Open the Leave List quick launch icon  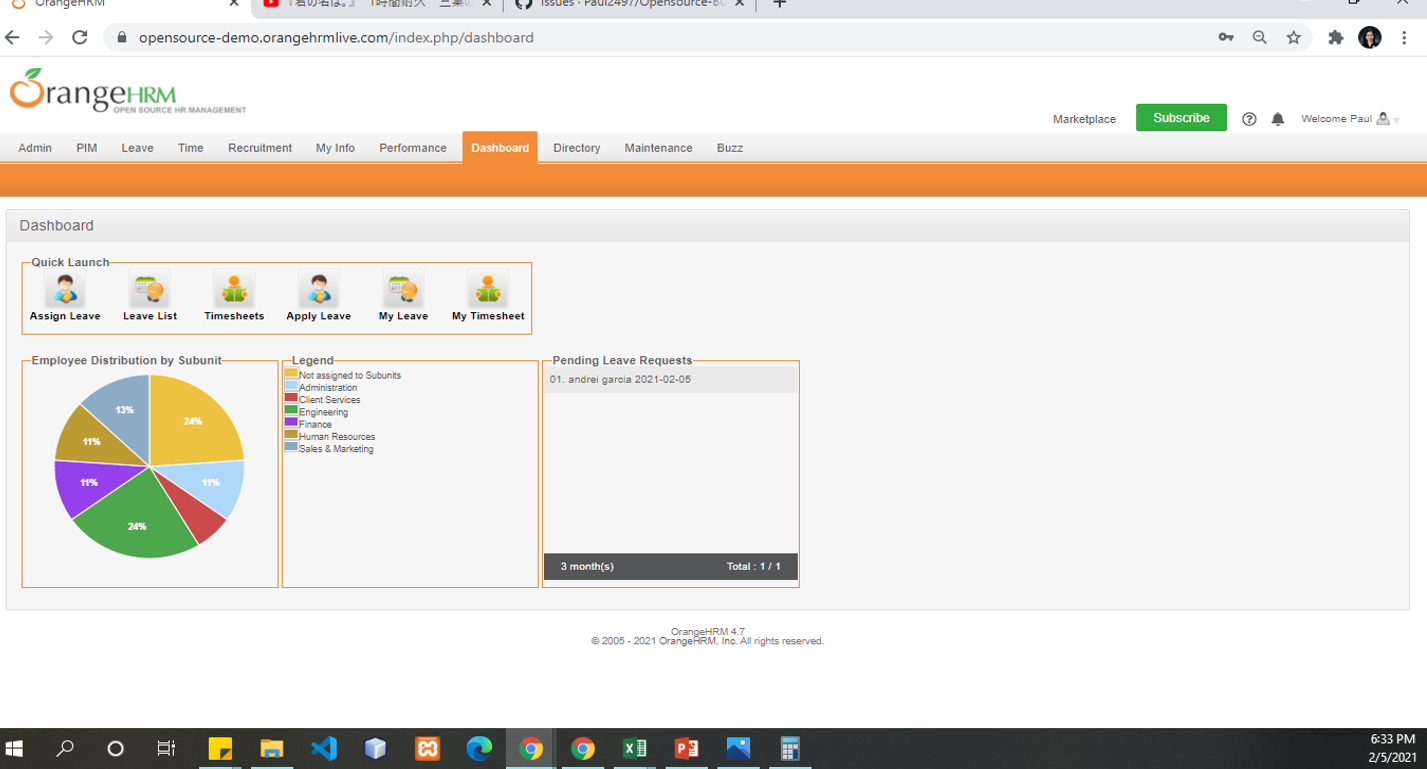150,290
